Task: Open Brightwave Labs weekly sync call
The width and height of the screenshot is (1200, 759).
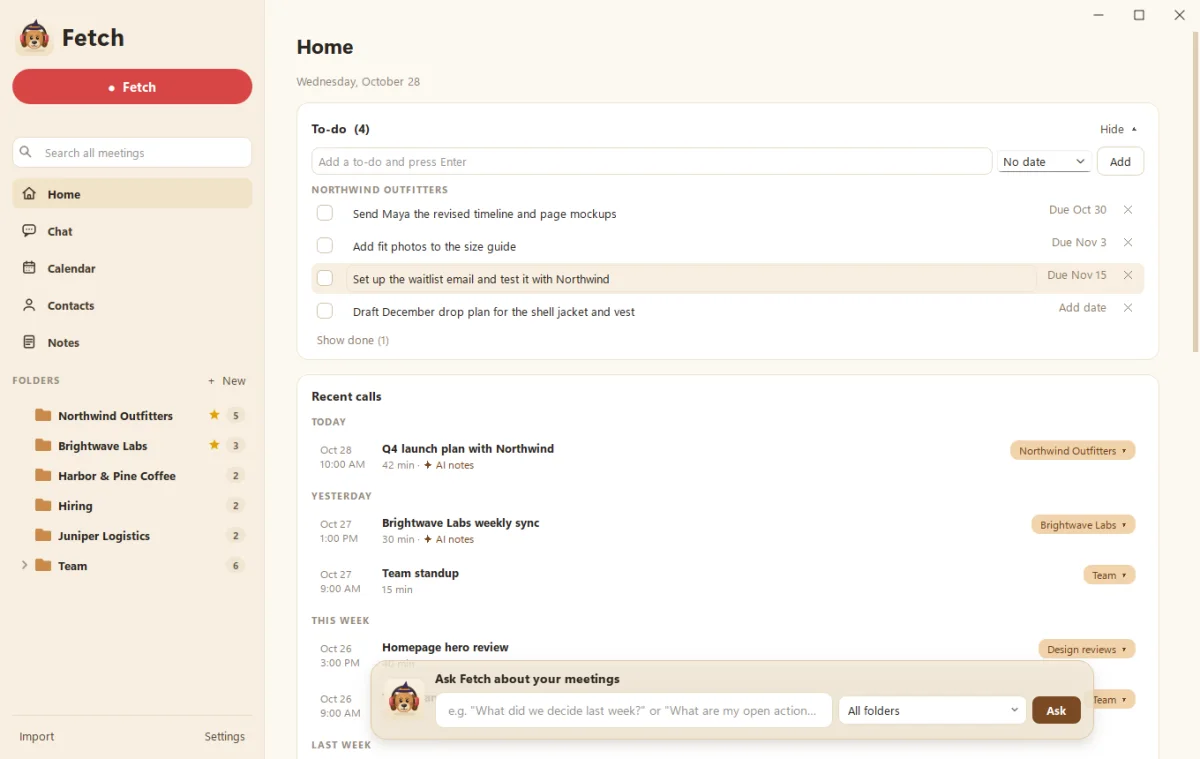Action: [461, 523]
